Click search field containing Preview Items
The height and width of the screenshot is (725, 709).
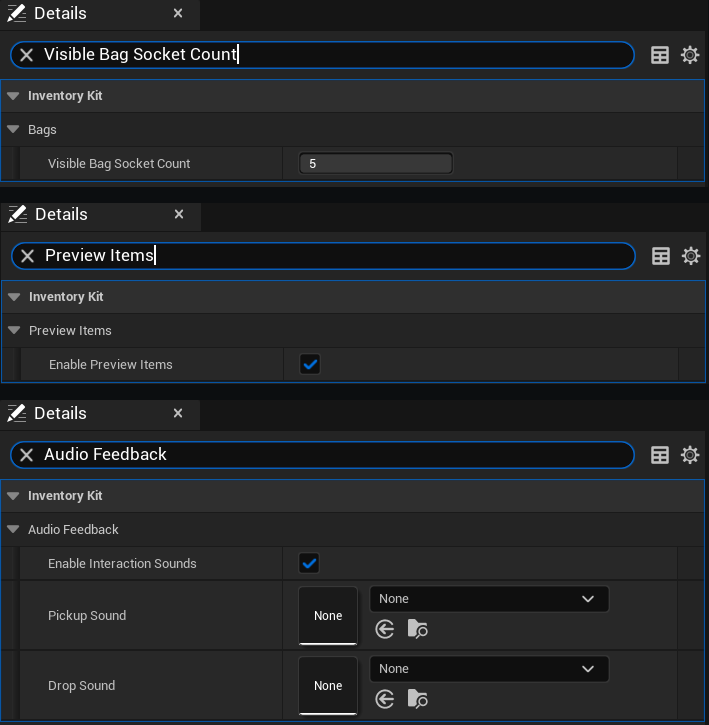point(323,256)
